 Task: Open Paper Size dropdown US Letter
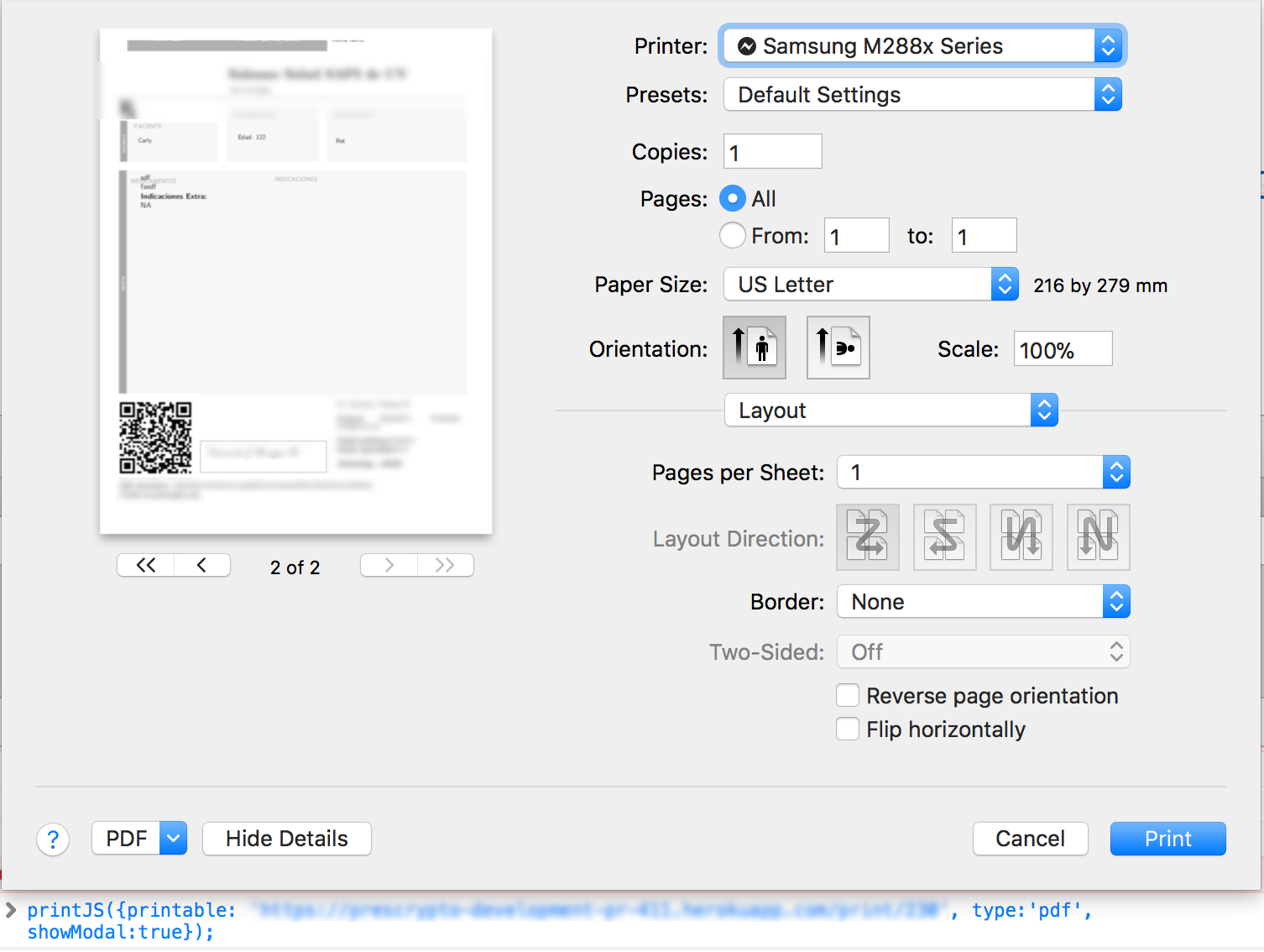pyautogui.click(x=871, y=285)
